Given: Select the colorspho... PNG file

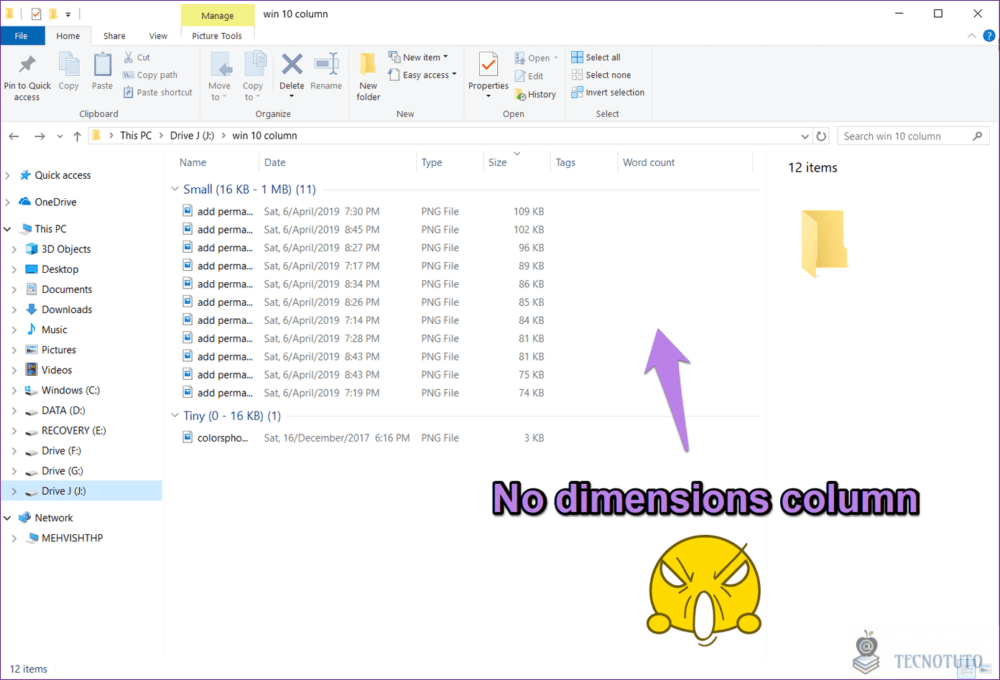Looking at the screenshot, I should 364,438.
